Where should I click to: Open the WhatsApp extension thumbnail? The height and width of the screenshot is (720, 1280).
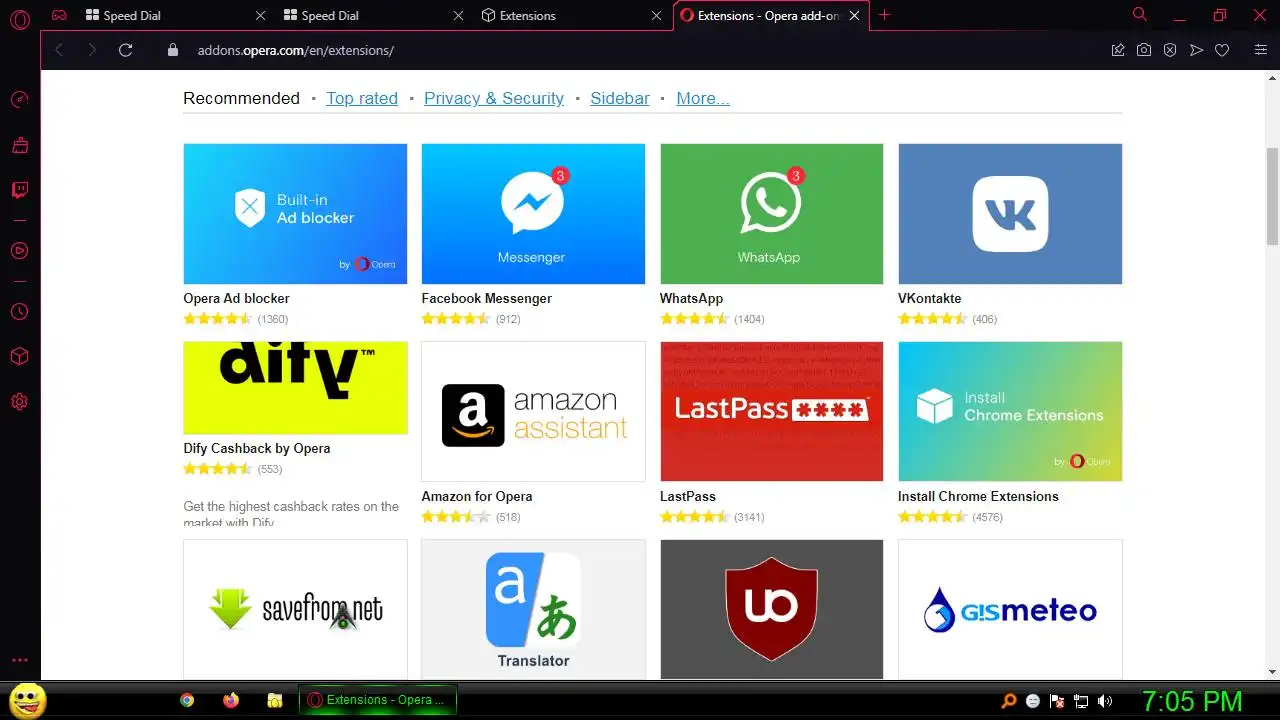coord(771,214)
